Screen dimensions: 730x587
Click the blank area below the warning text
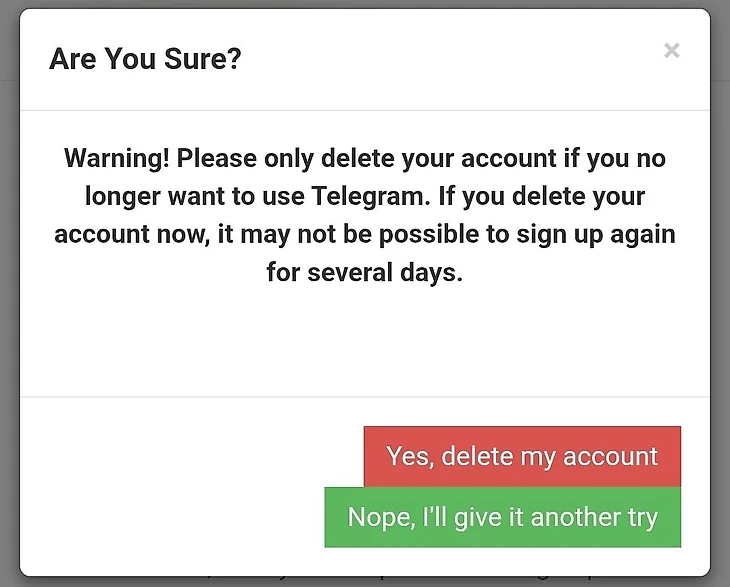click(364, 340)
